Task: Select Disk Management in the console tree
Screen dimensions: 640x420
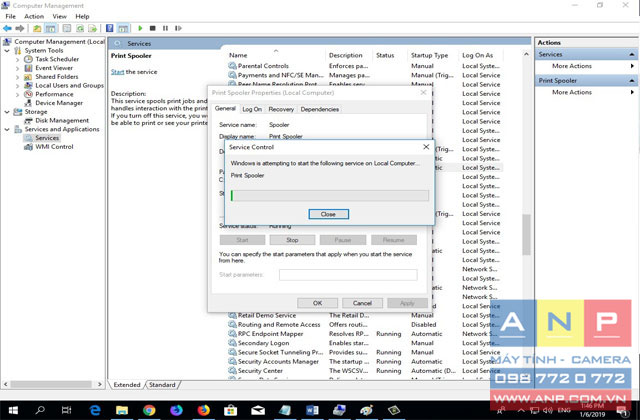Action: tap(62, 120)
